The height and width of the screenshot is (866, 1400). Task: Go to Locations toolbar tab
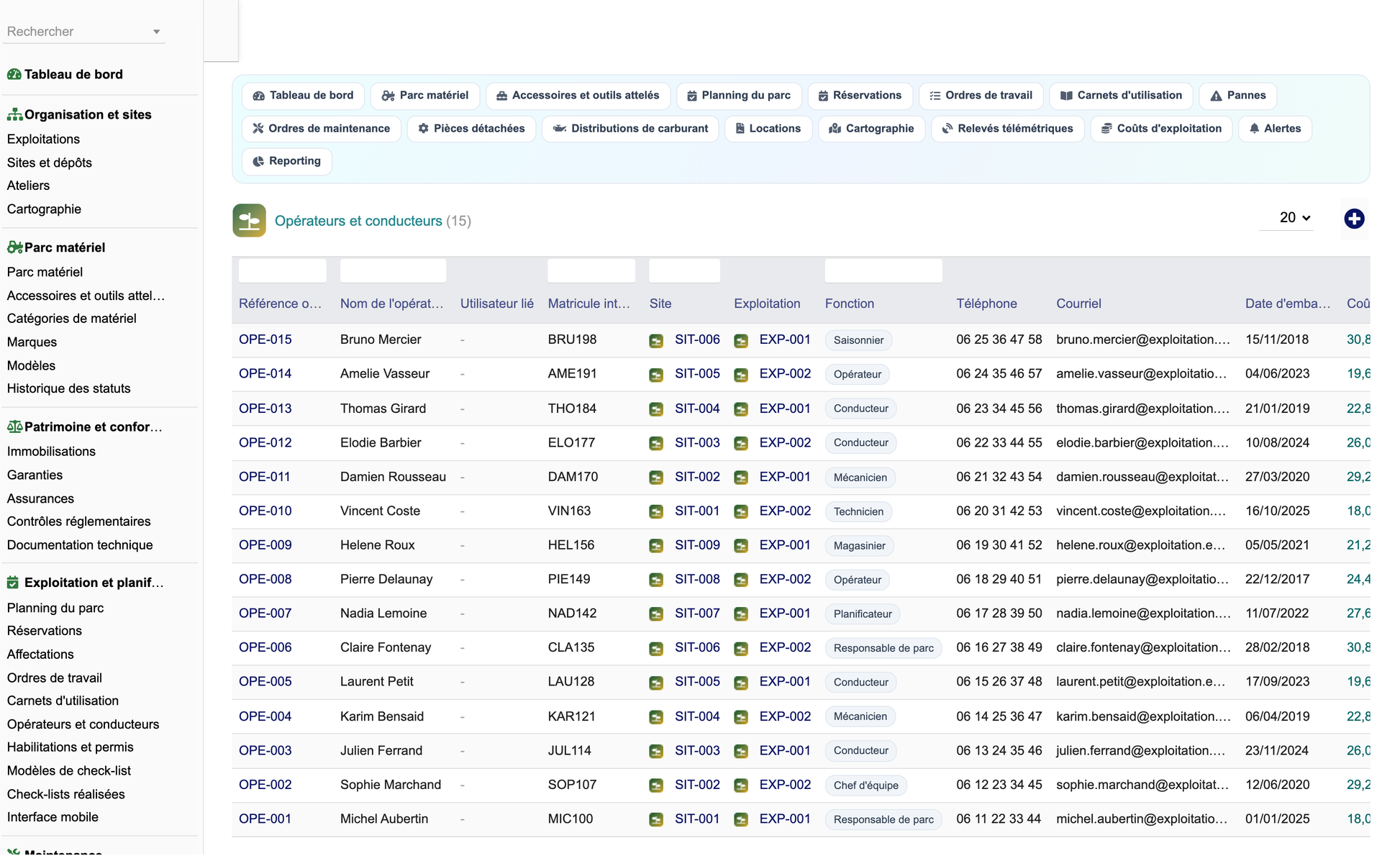[768, 129]
